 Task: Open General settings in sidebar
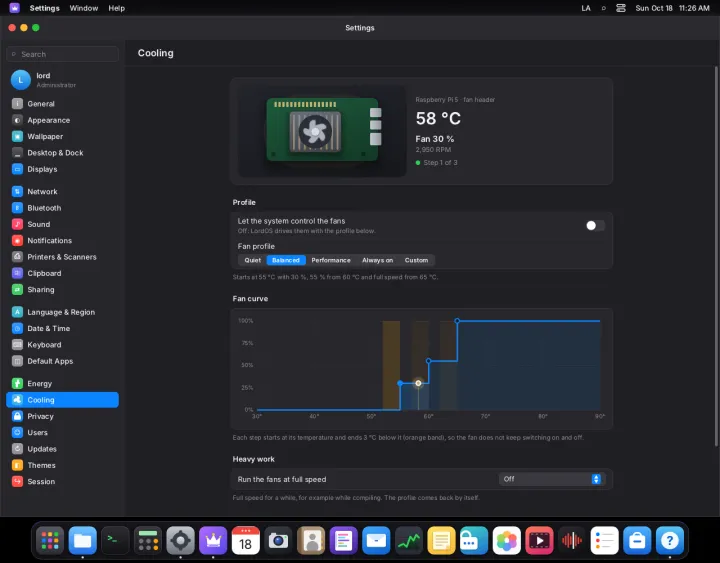(x=62, y=104)
